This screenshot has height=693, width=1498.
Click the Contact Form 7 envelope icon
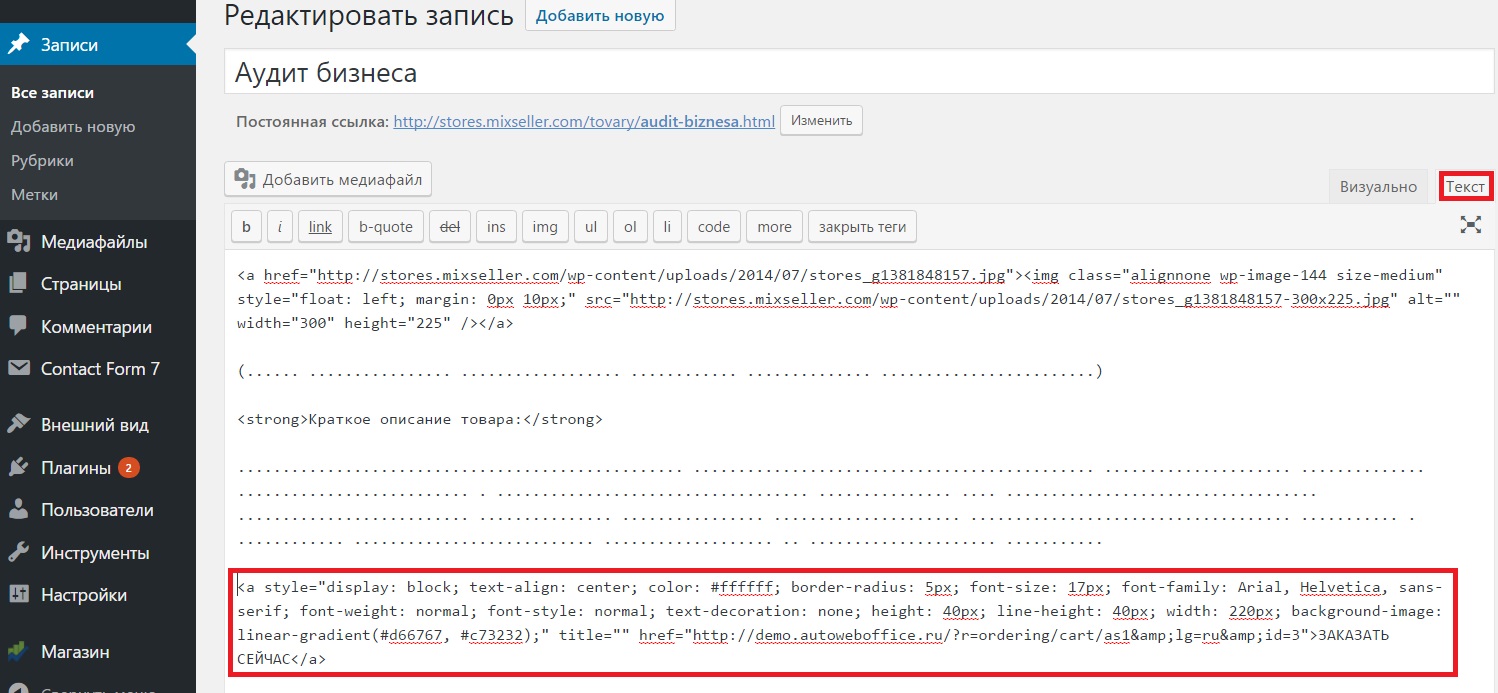18,369
